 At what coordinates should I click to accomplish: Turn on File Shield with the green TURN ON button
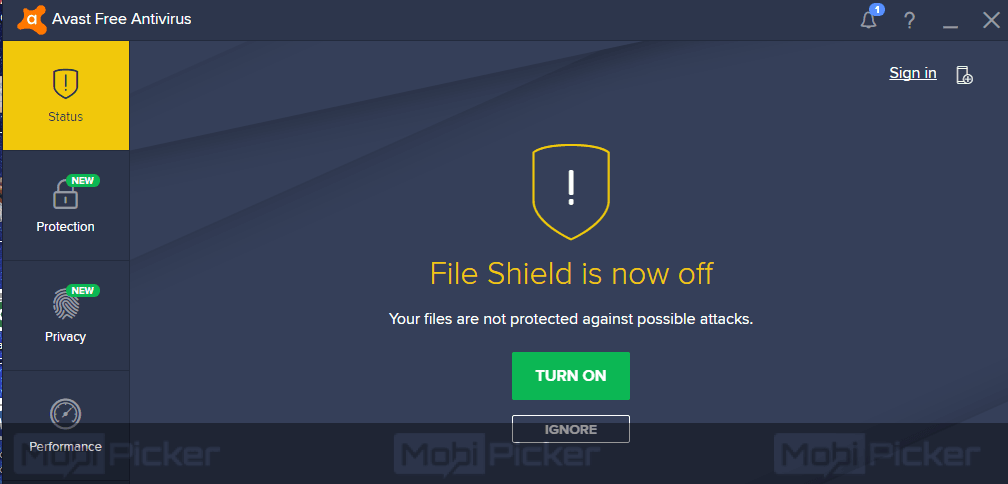(571, 376)
